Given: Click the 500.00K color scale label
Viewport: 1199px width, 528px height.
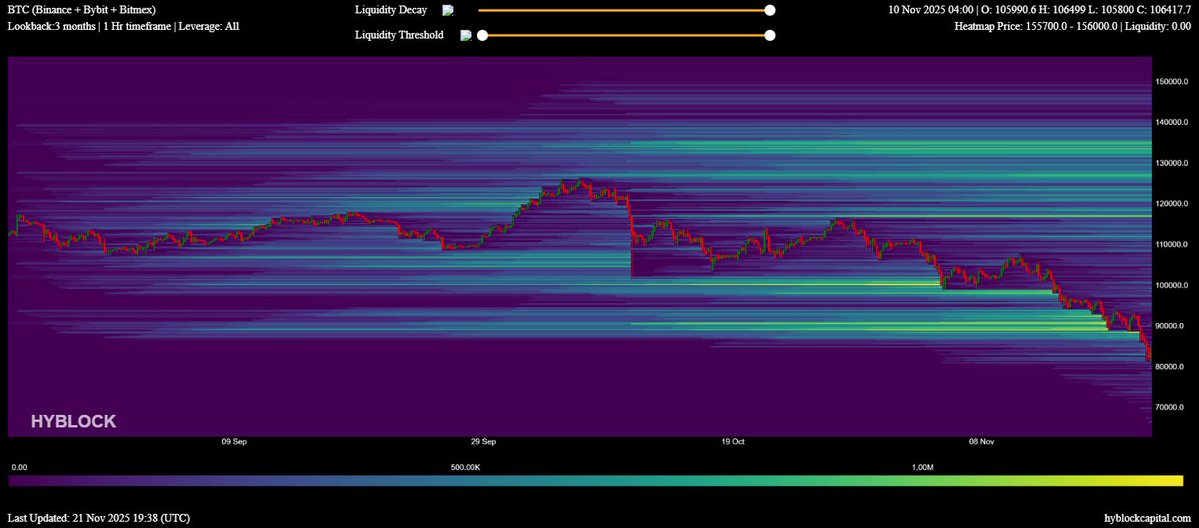Looking at the screenshot, I should pyautogui.click(x=466, y=467).
